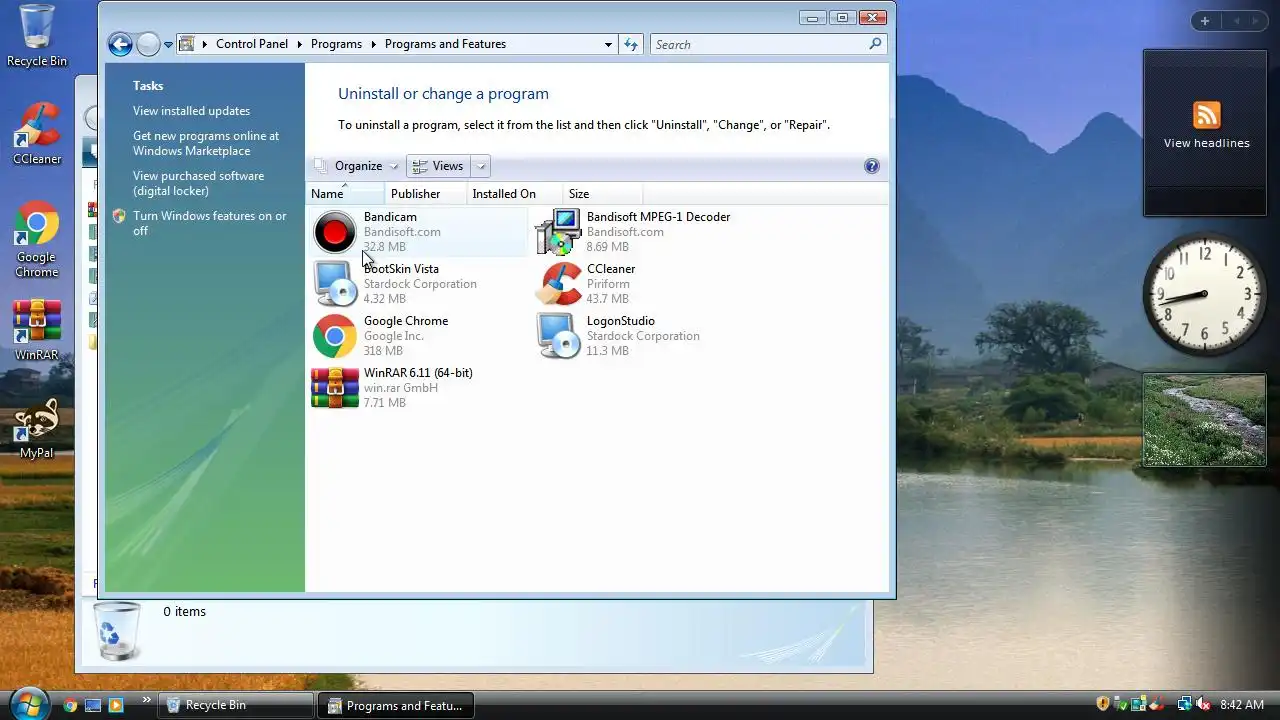Click the taskbar clock showing 8:42 AM

click(1242, 705)
